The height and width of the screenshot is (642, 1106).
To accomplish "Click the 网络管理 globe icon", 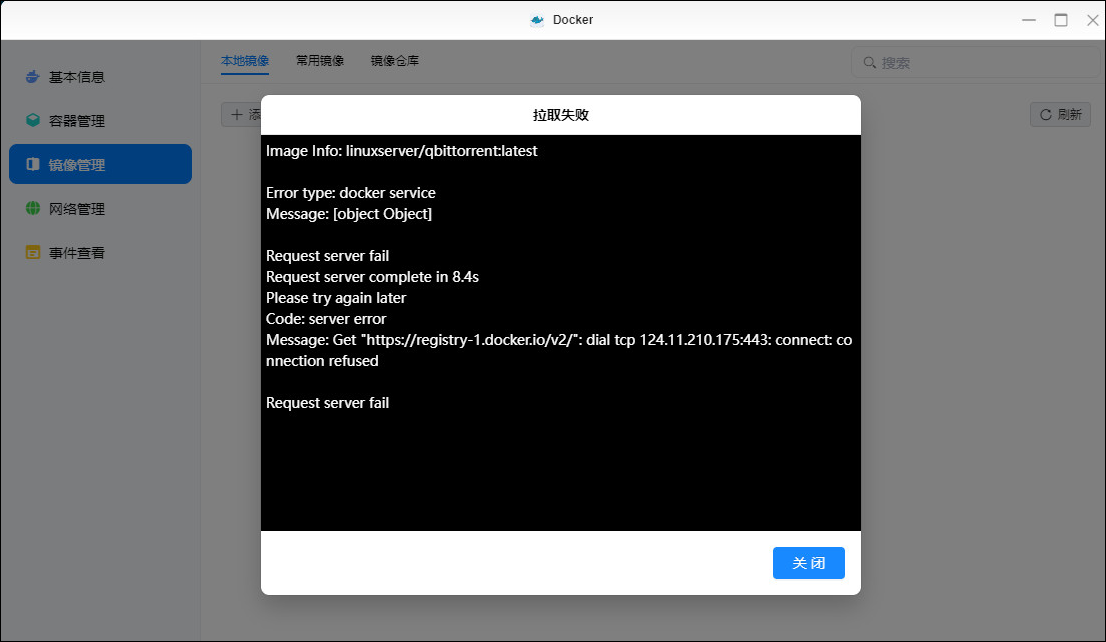I will (x=33, y=209).
